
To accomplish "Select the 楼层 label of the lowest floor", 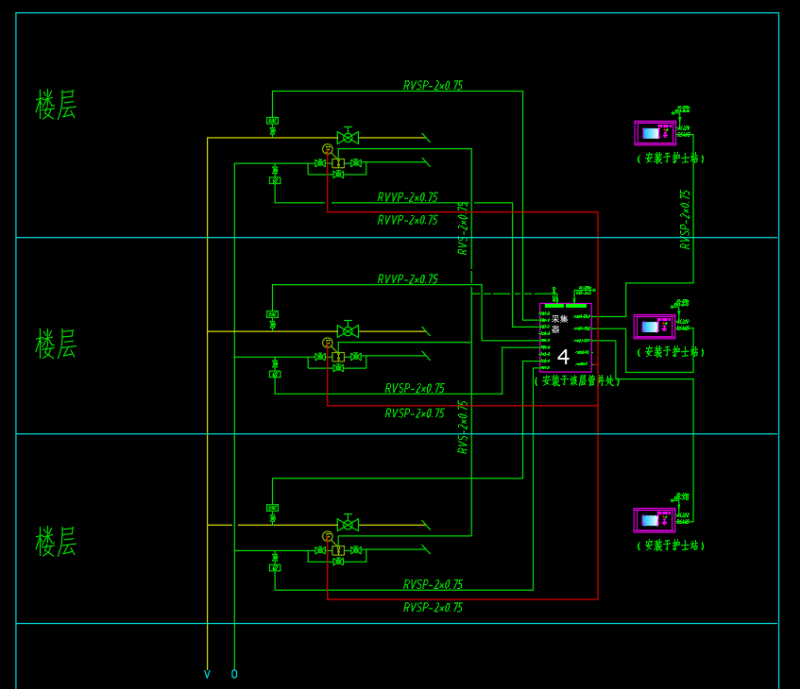I will click(x=56, y=542).
